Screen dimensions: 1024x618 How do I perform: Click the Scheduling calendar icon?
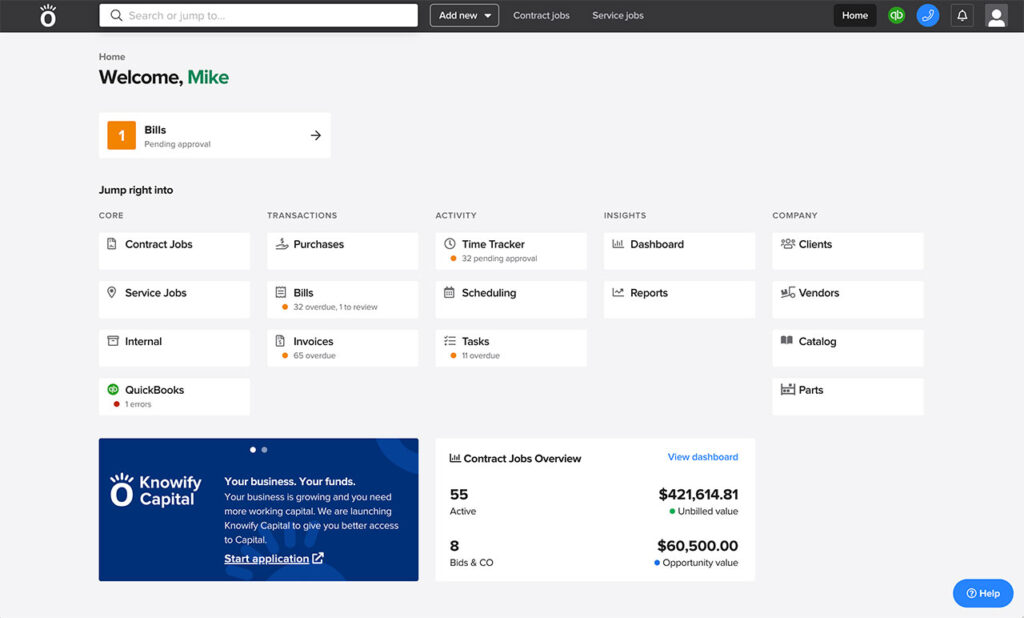click(x=449, y=292)
